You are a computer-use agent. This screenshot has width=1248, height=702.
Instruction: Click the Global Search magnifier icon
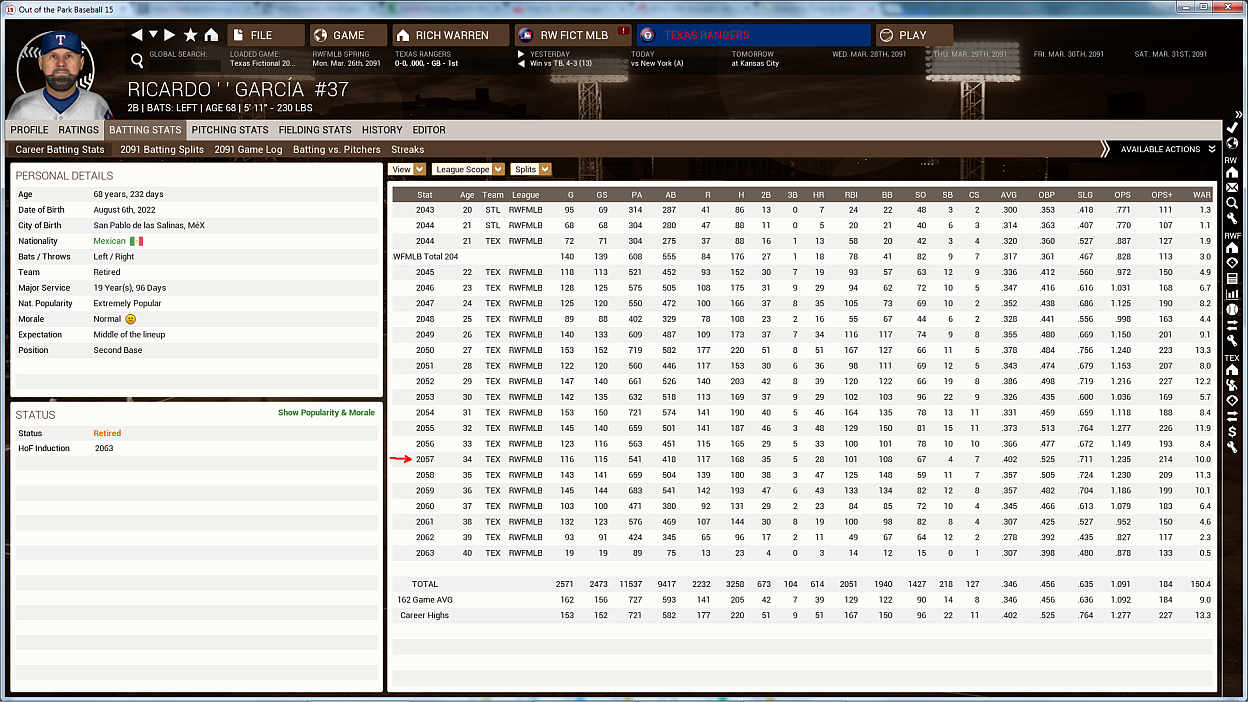(x=137, y=61)
